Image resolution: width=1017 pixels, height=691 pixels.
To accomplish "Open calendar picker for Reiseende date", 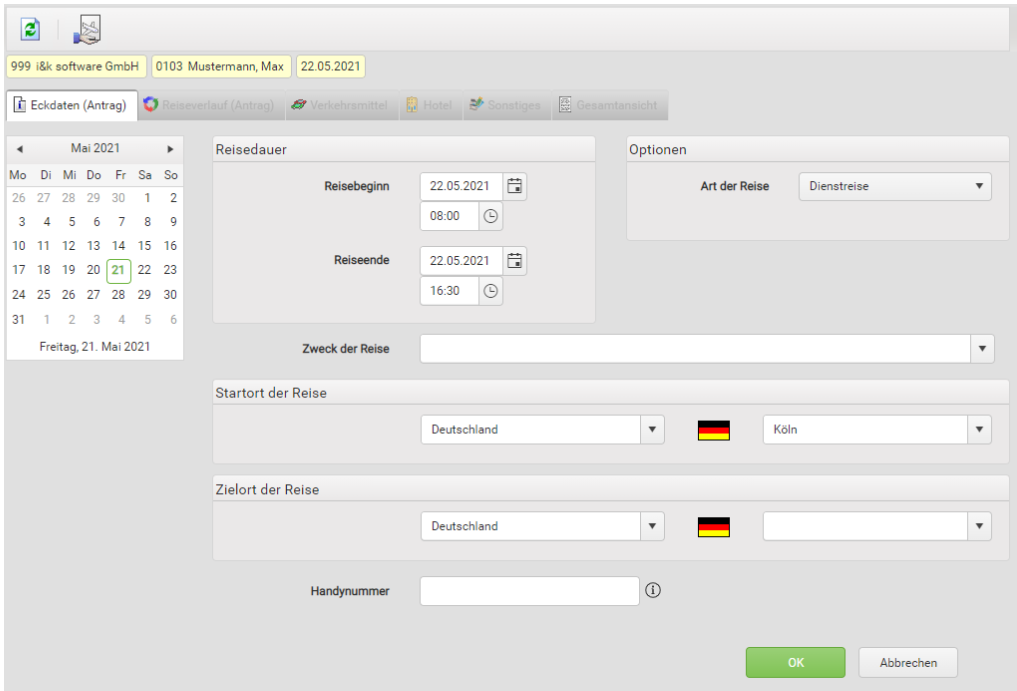I will point(515,261).
